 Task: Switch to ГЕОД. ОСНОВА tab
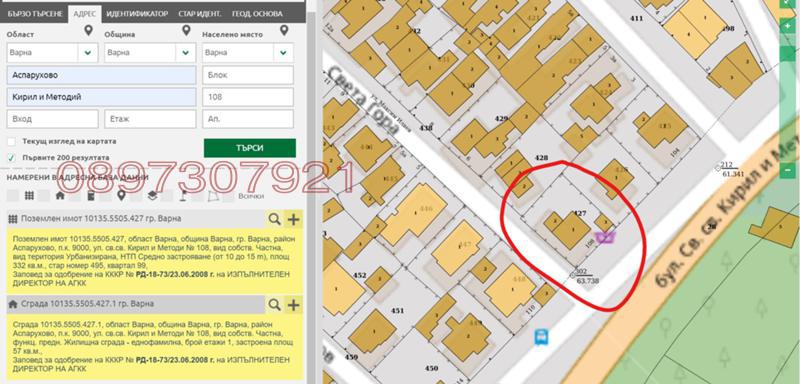coord(258,14)
